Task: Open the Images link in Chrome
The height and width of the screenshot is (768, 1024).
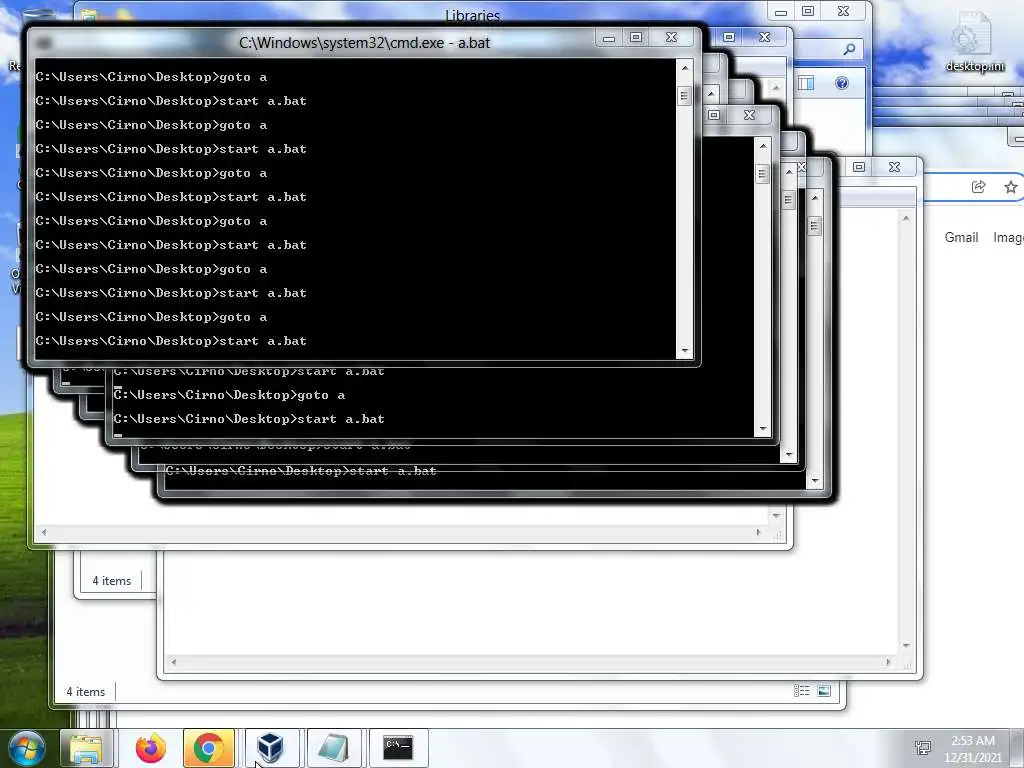Action: tap(1008, 238)
